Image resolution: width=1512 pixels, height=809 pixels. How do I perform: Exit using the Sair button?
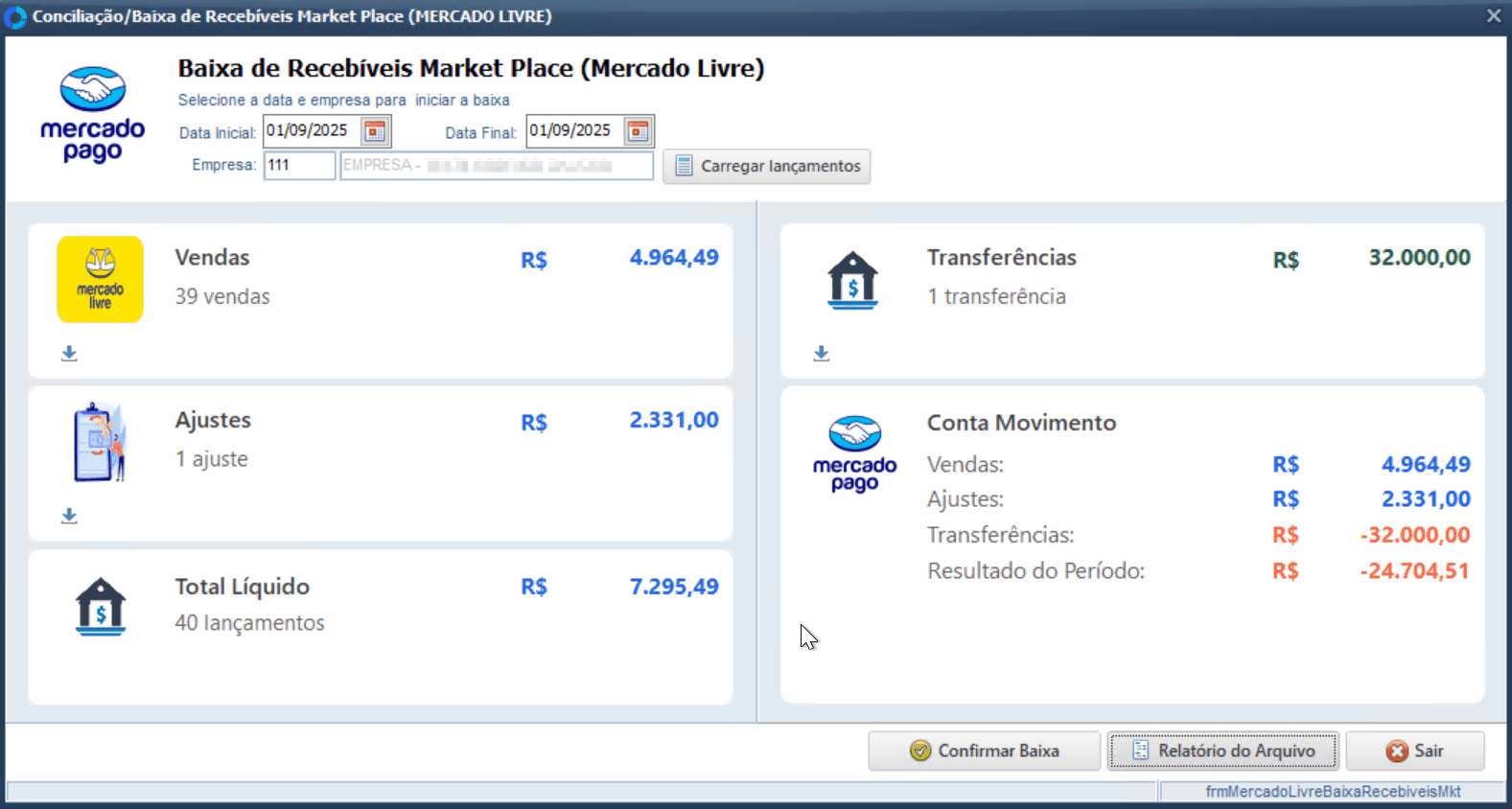click(x=1414, y=751)
